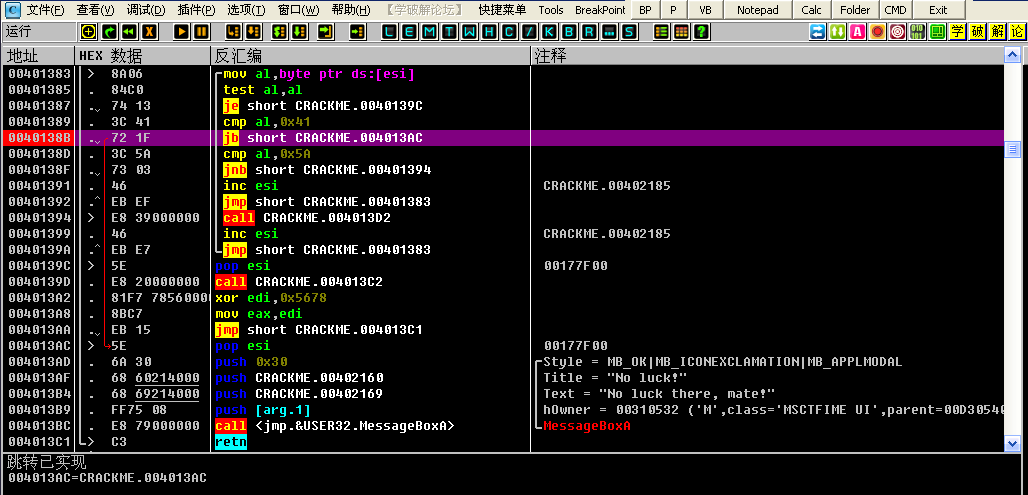Click the green up-down arrows icon
Viewport: 1028px width, 495px height.
(837, 31)
